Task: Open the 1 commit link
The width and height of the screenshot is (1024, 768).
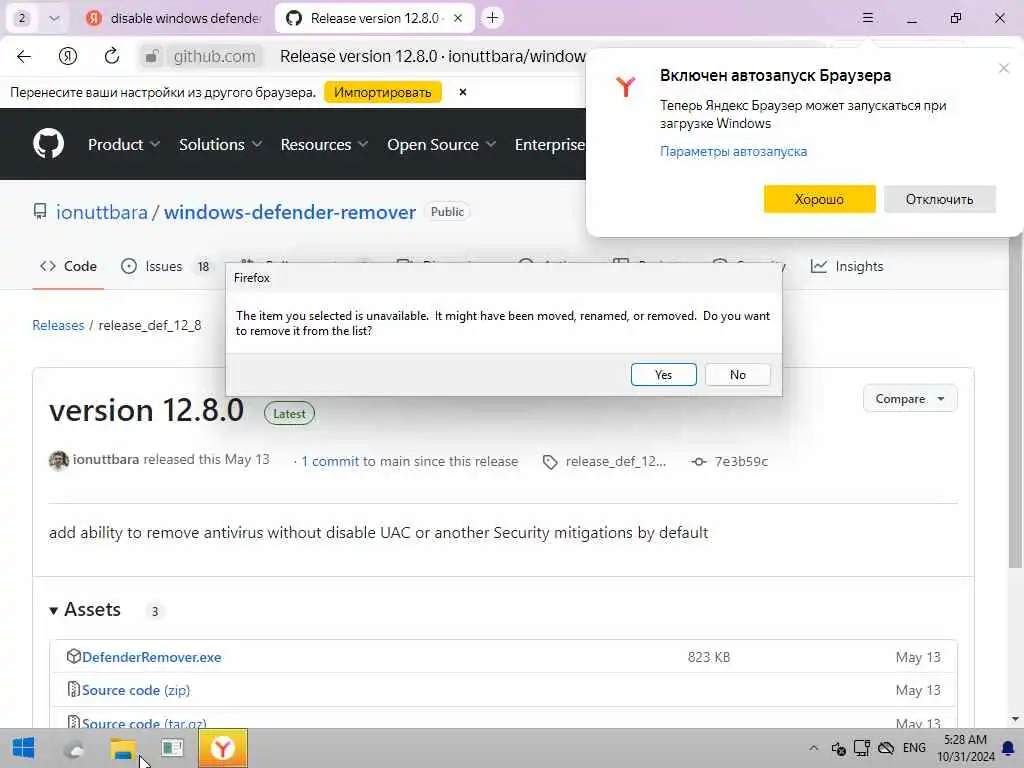Action: pos(330,461)
